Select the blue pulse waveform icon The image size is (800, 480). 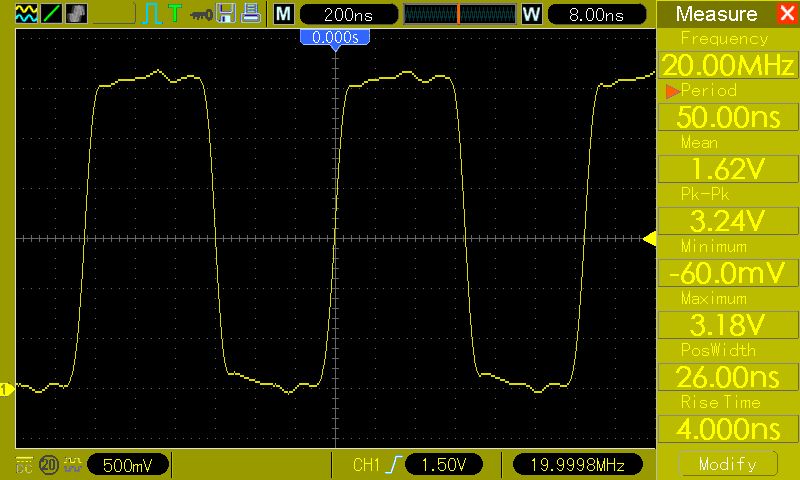pos(152,14)
